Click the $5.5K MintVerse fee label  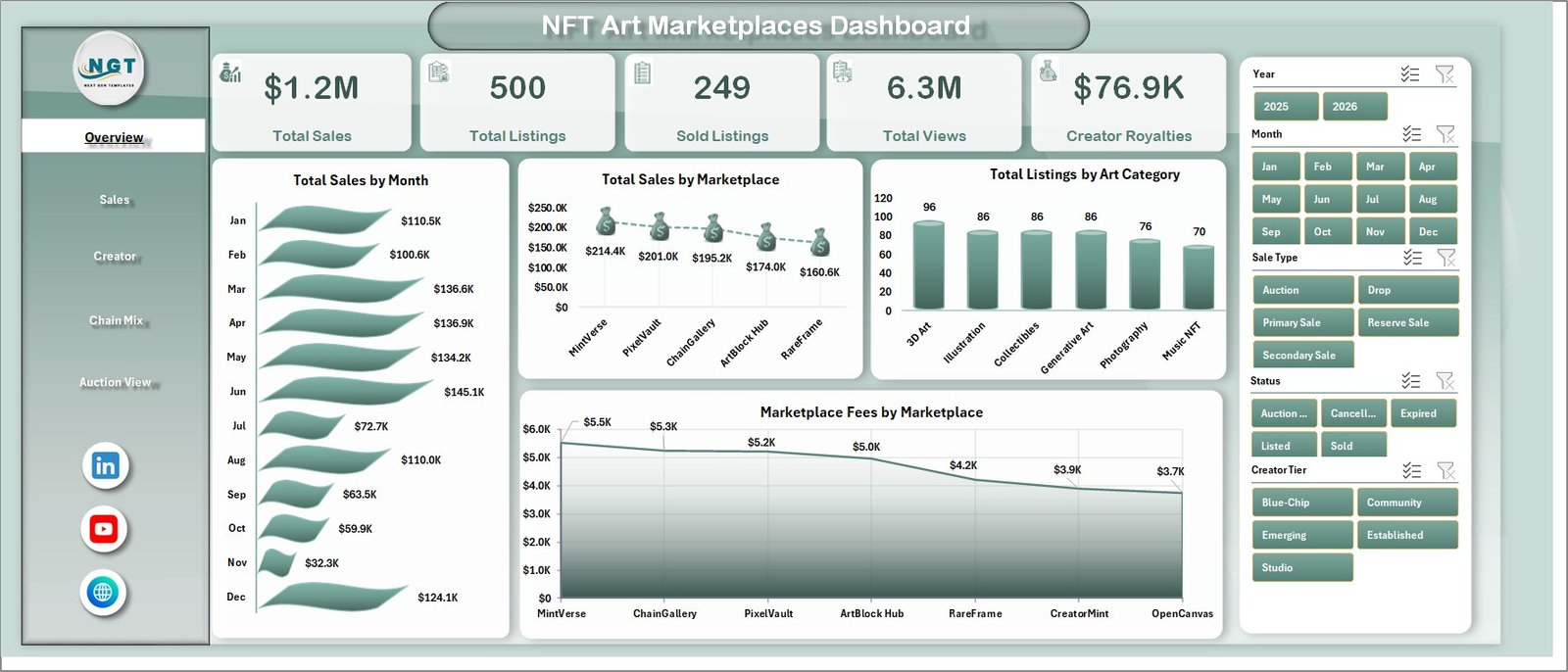point(597,422)
